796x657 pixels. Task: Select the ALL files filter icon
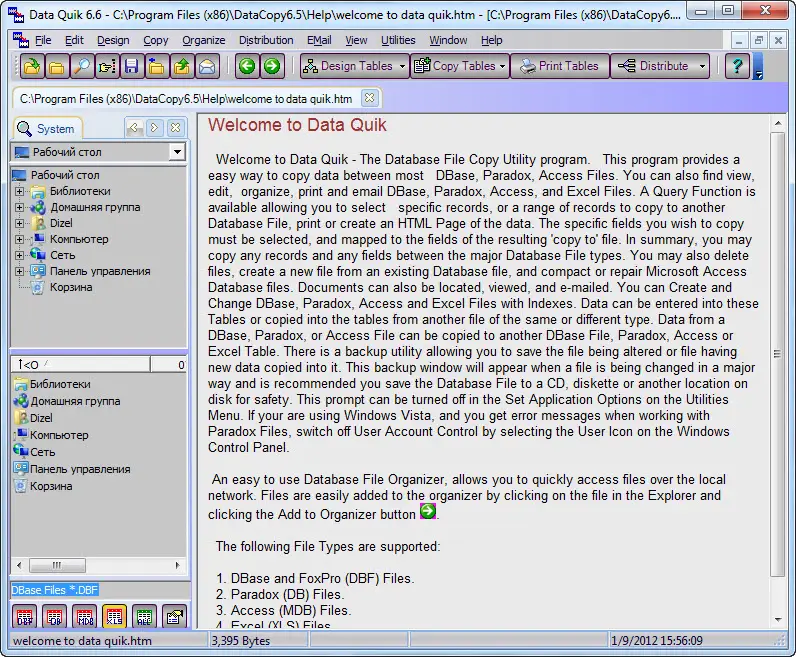pyautogui.click(x=145, y=616)
